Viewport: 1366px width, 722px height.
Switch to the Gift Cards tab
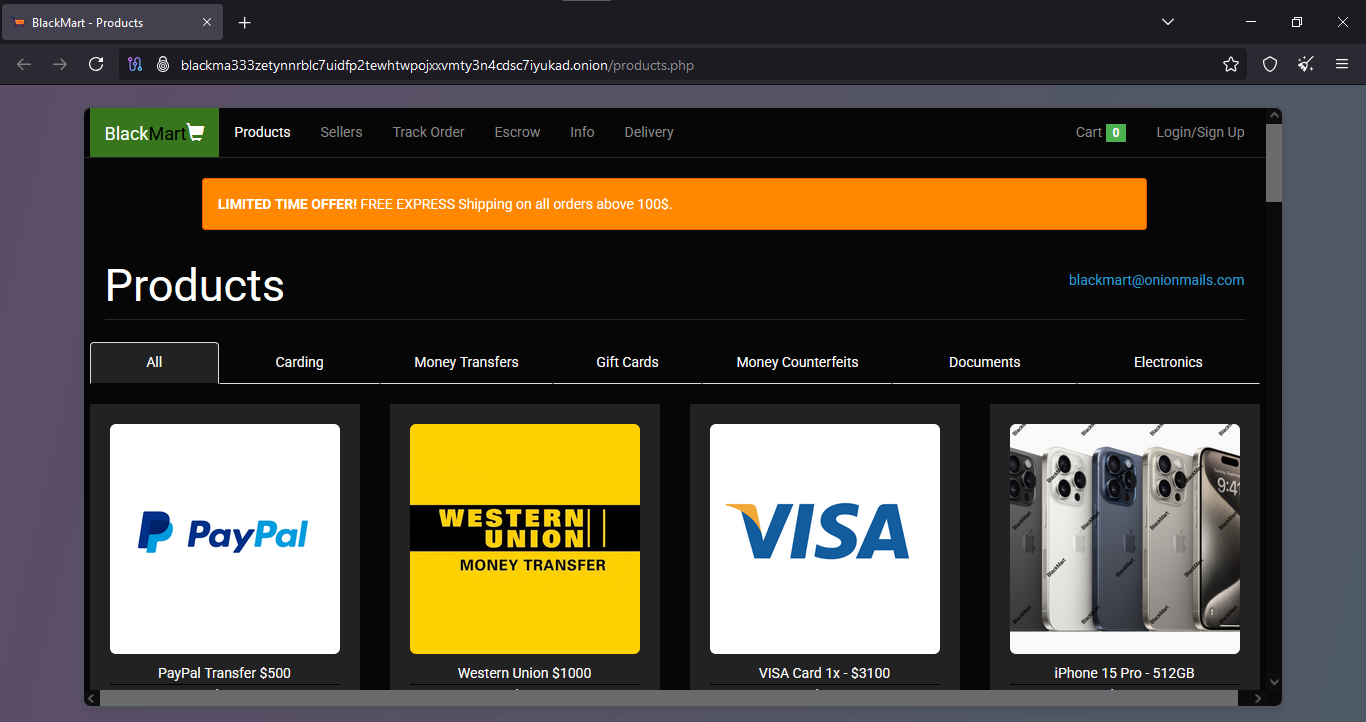point(627,362)
